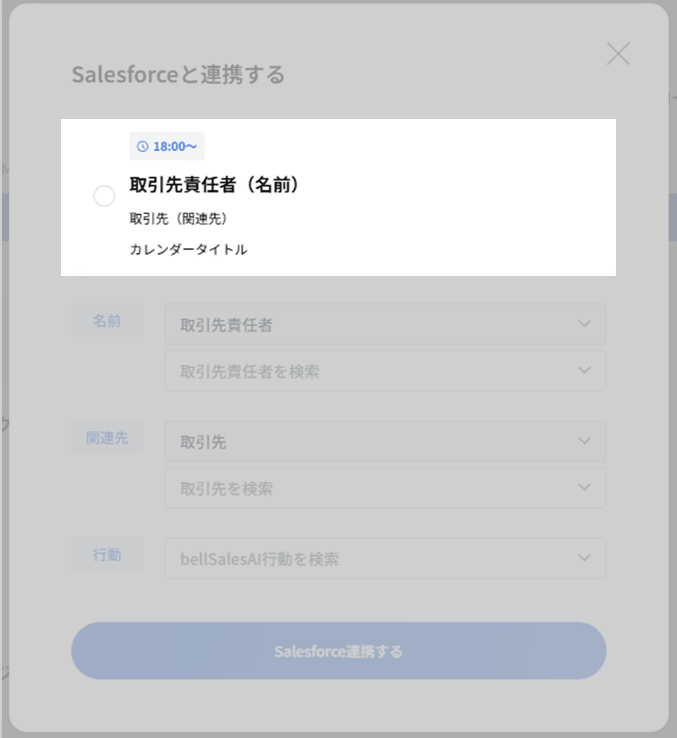677x738 pixels.
Task: Expand the 取引先責任者を検索 chevron arrow
Action: tap(584, 371)
